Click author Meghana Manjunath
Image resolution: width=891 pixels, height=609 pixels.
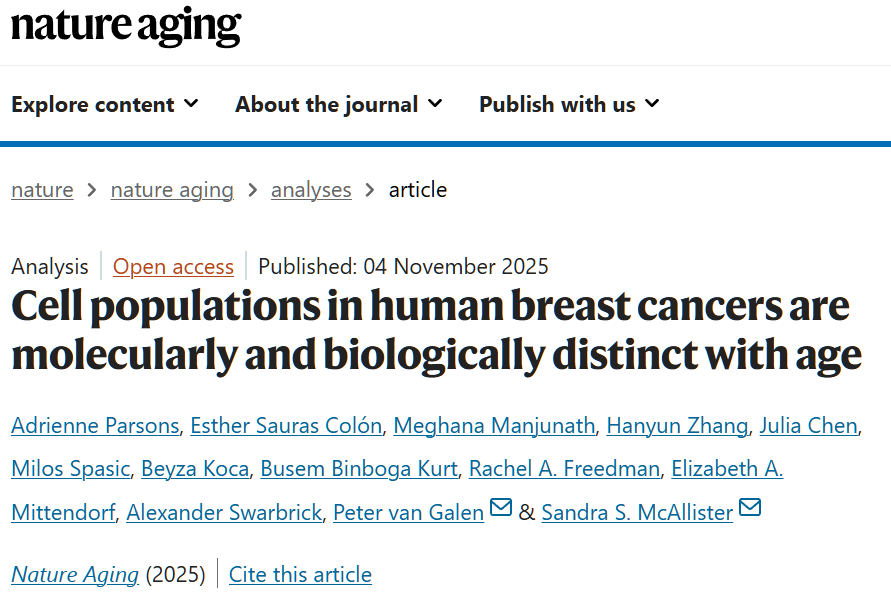click(x=495, y=426)
